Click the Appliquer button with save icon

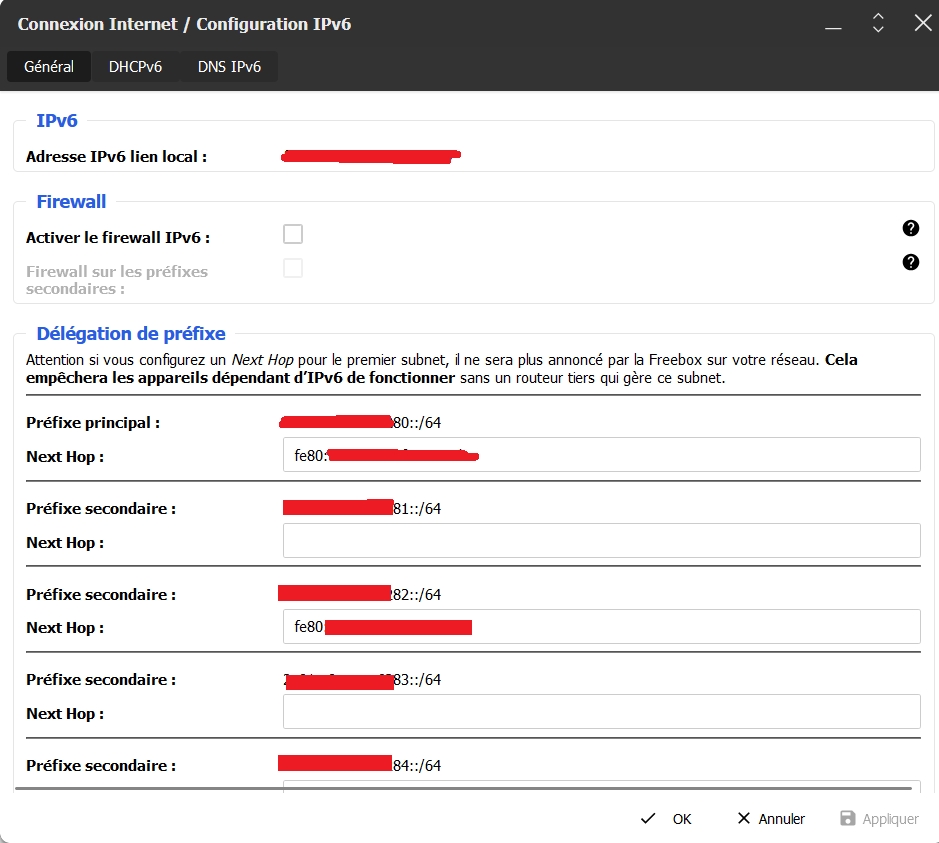pos(879,818)
